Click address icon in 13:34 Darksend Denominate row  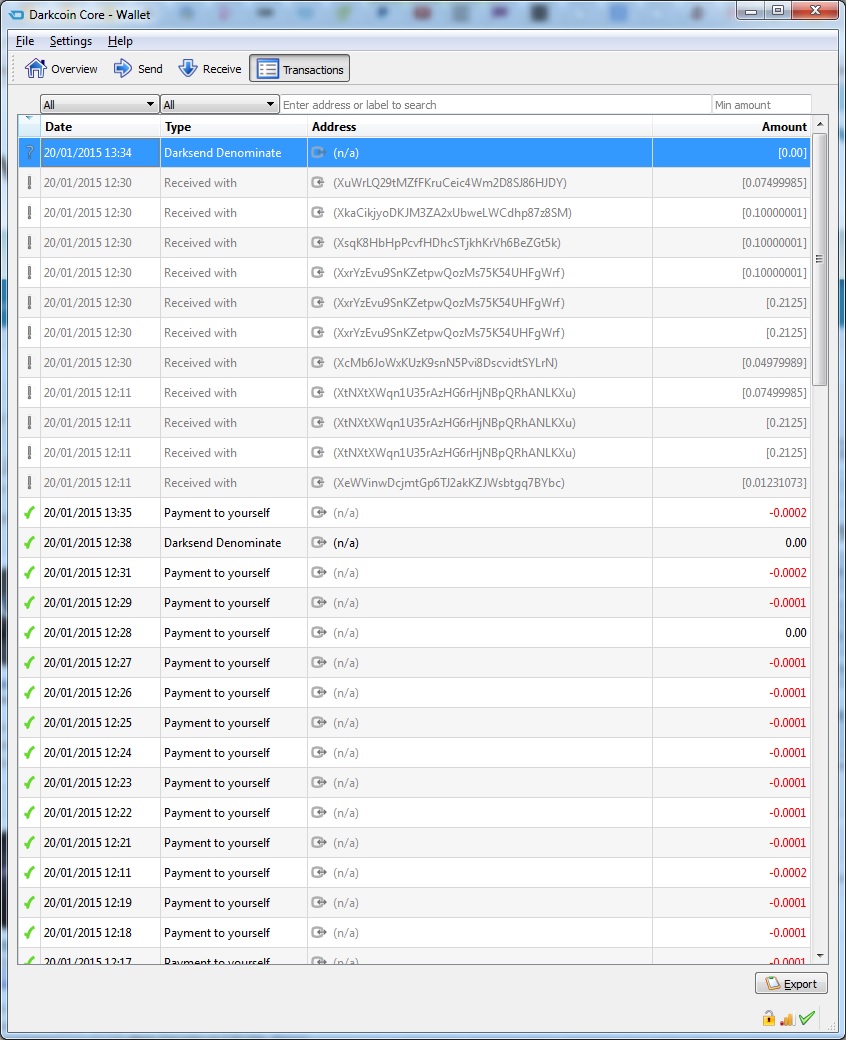coord(318,153)
